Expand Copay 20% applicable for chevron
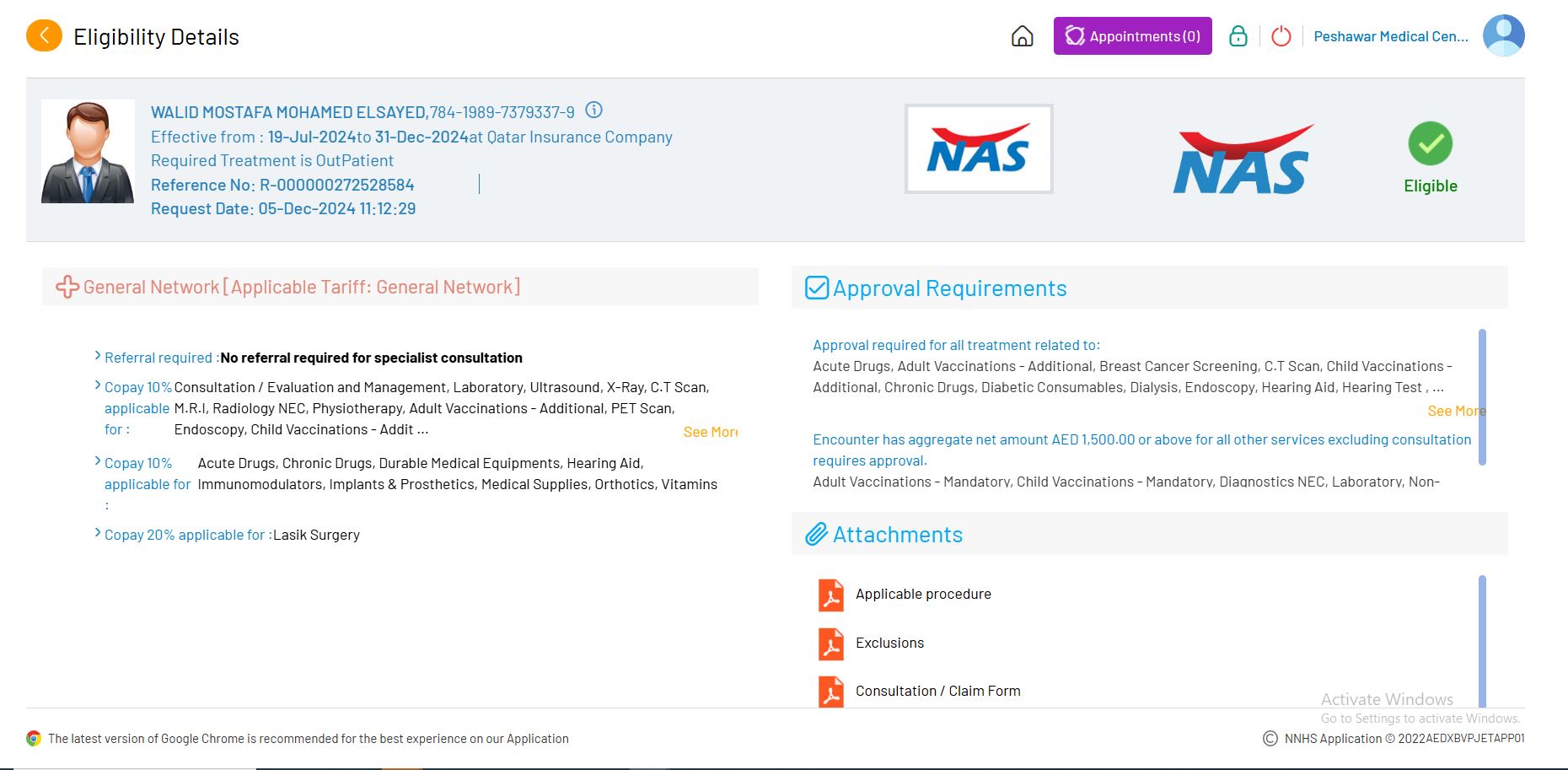The image size is (1568, 770). (x=98, y=534)
